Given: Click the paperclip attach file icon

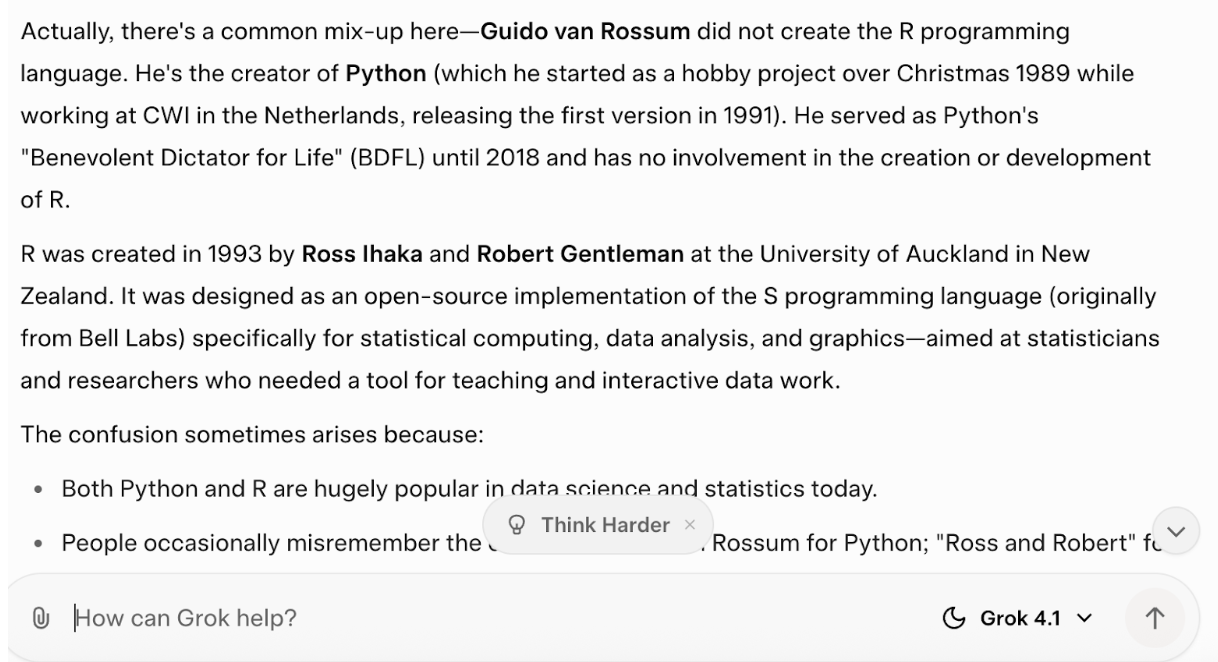Looking at the screenshot, I should (x=42, y=618).
